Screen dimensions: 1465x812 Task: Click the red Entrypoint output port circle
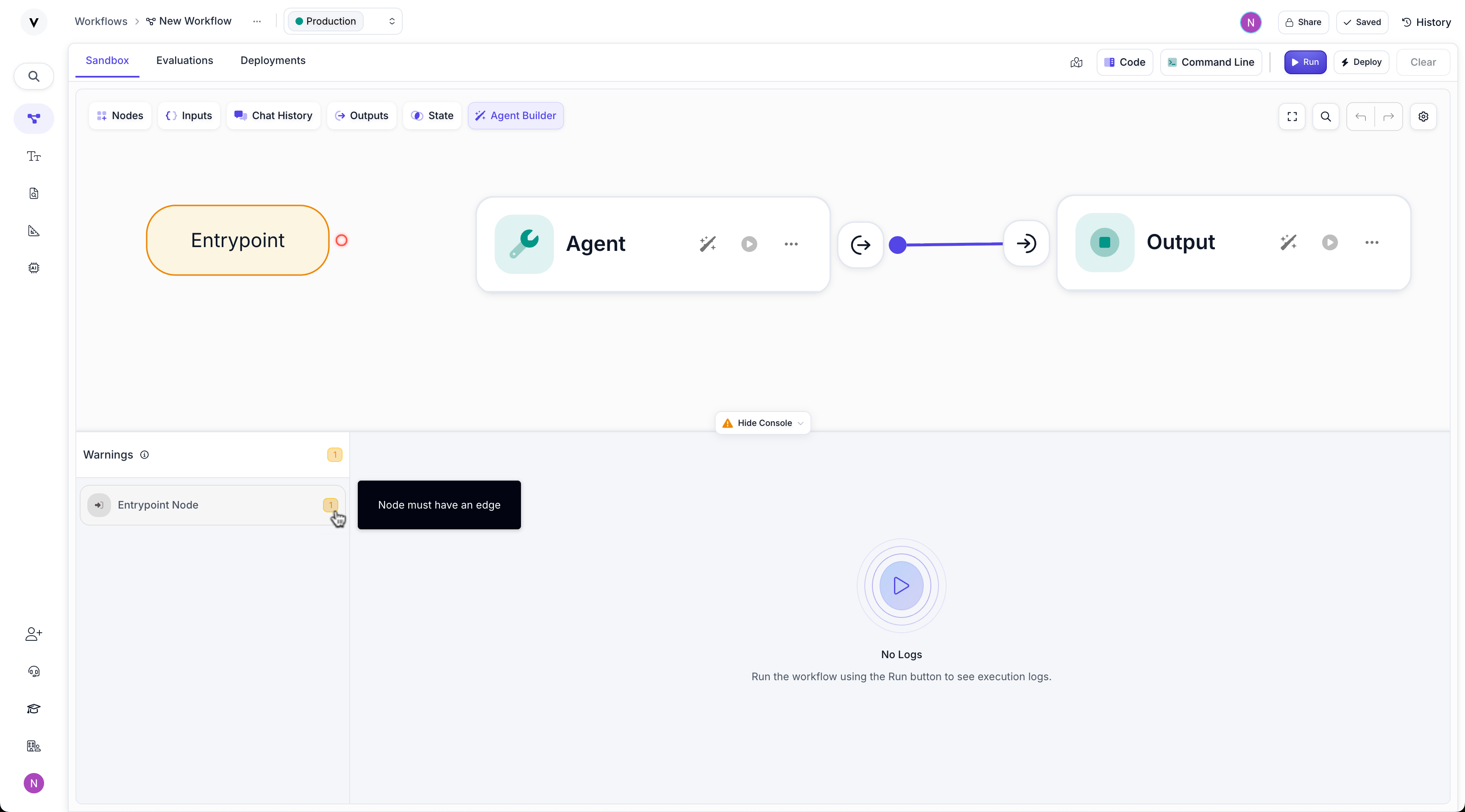pyautogui.click(x=341, y=241)
